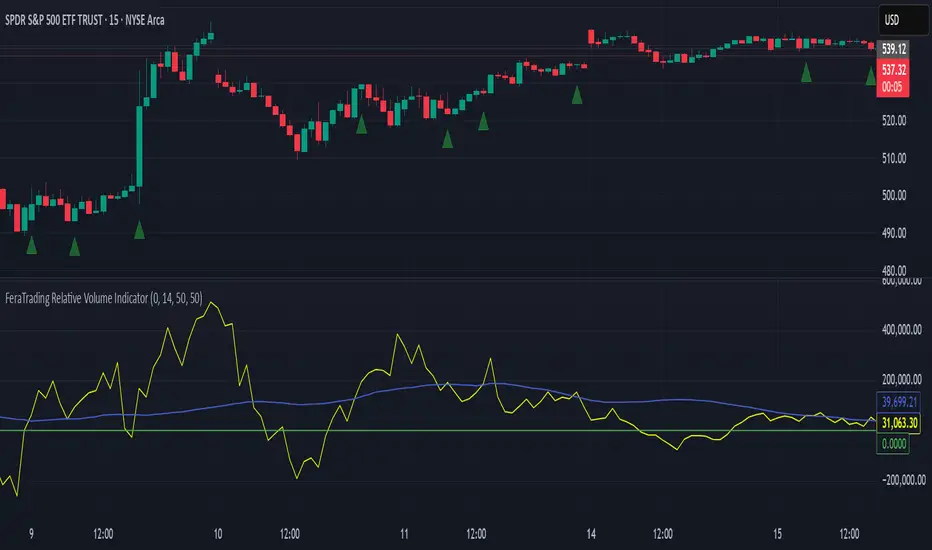Click the 200,000.00 volume axis value

(x=902, y=379)
